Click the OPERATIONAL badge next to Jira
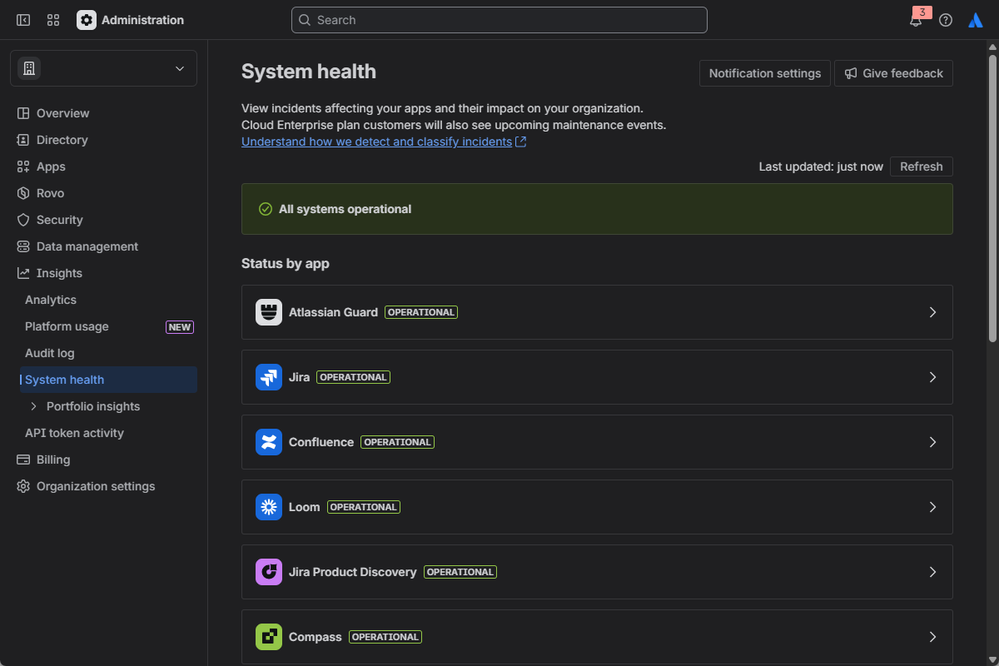999x666 pixels. pos(353,377)
